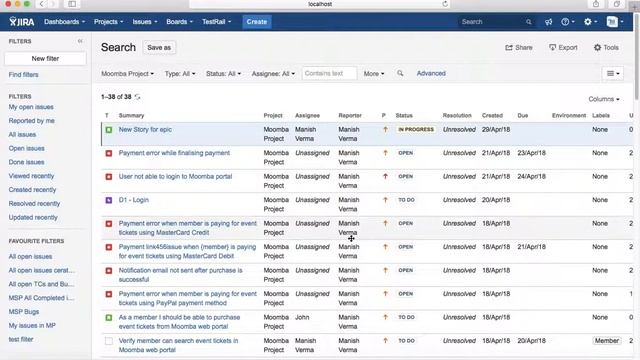Open Dashboards menu
This screenshot has height=360, width=640.
click(x=64, y=22)
